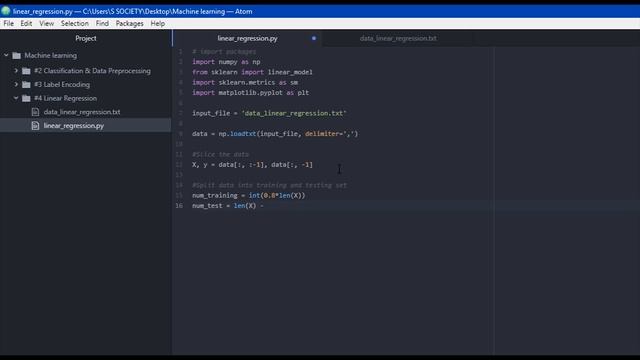Viewport: 640px width, 360px height.
Task: Click the data_linear_regression.txt file icon
Action: (x=36, y=112)
